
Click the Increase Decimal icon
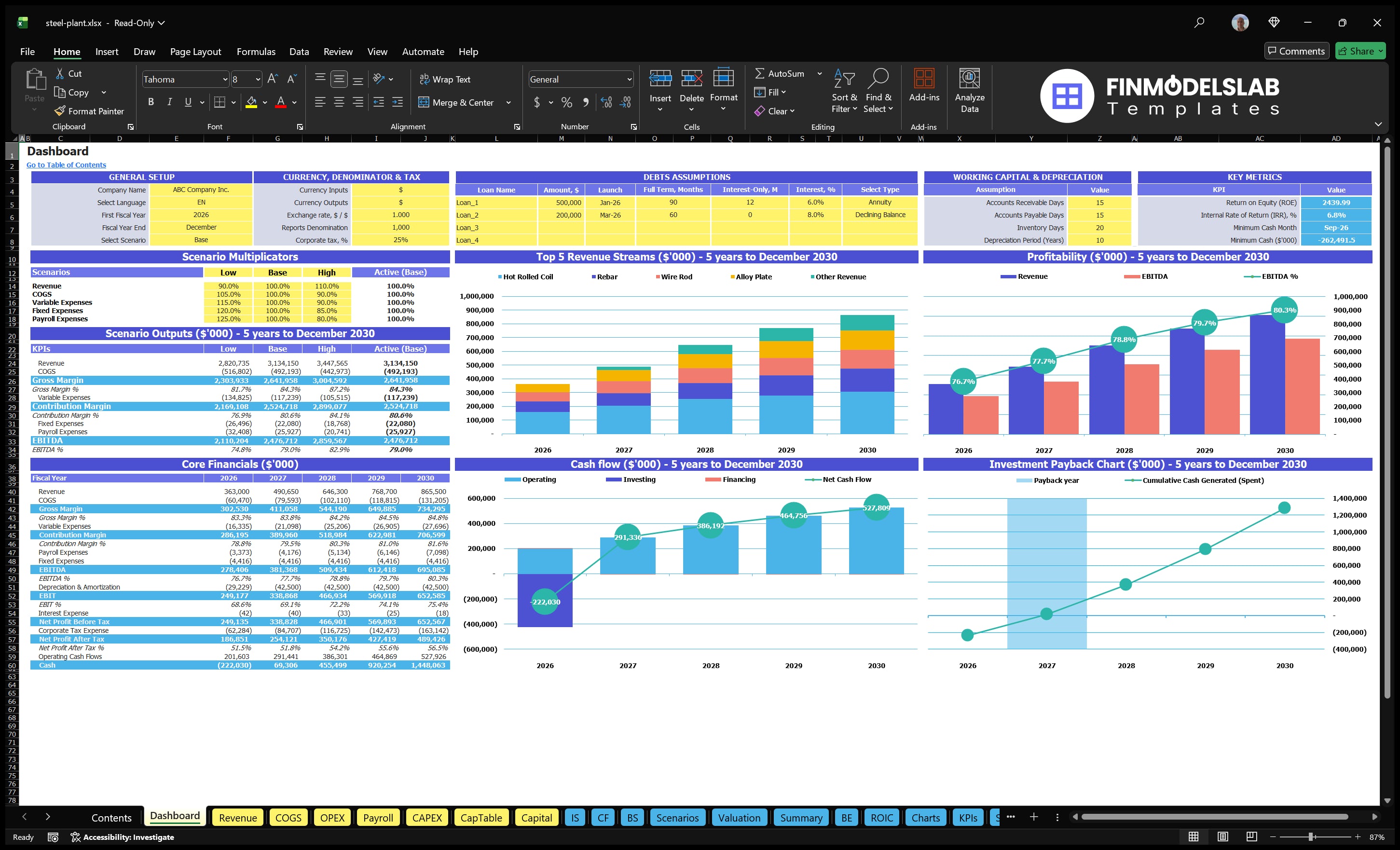pos(605,103)
